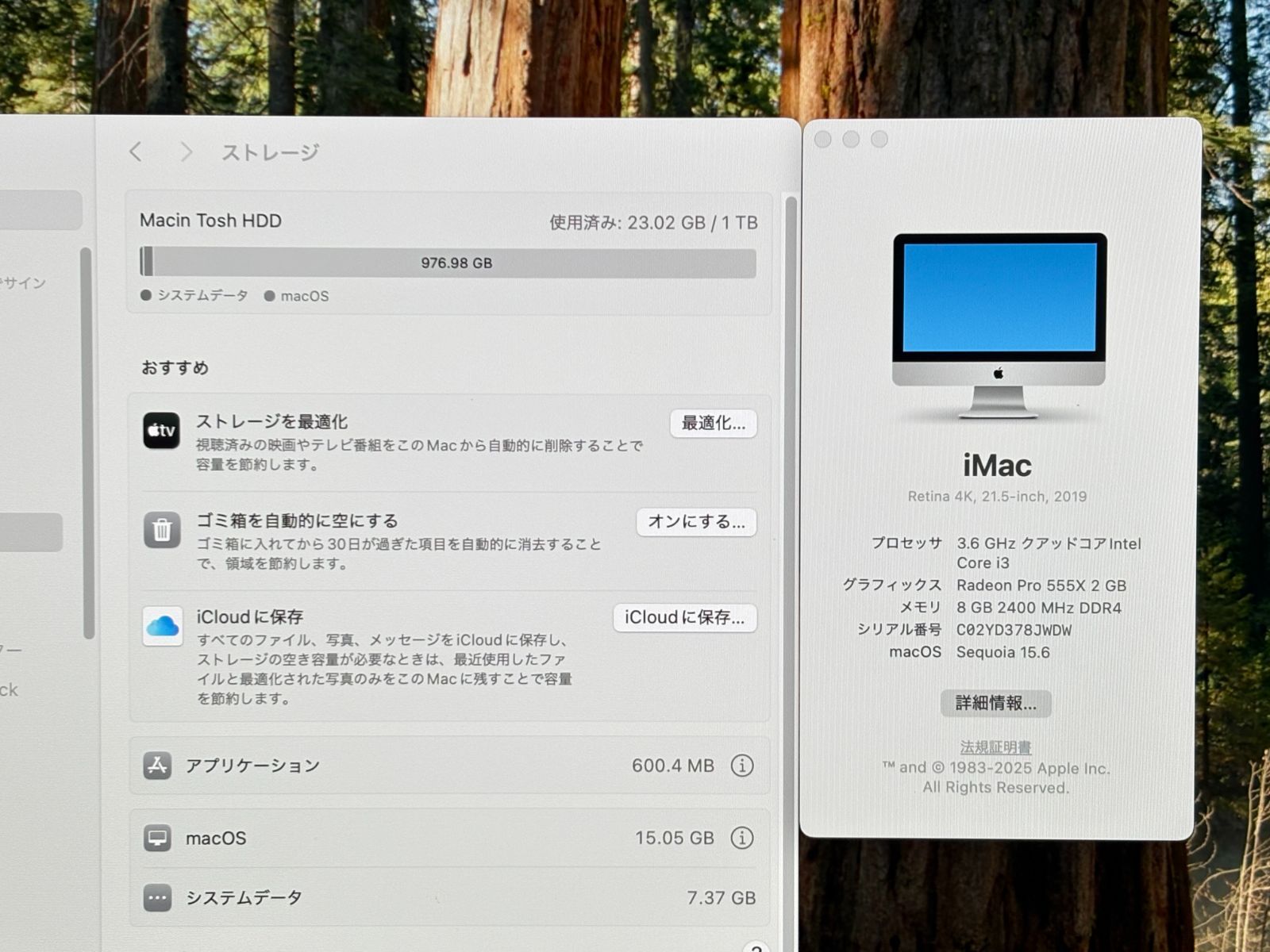Click the 最適化... button

pyautogui.click(x=714, y=424)
